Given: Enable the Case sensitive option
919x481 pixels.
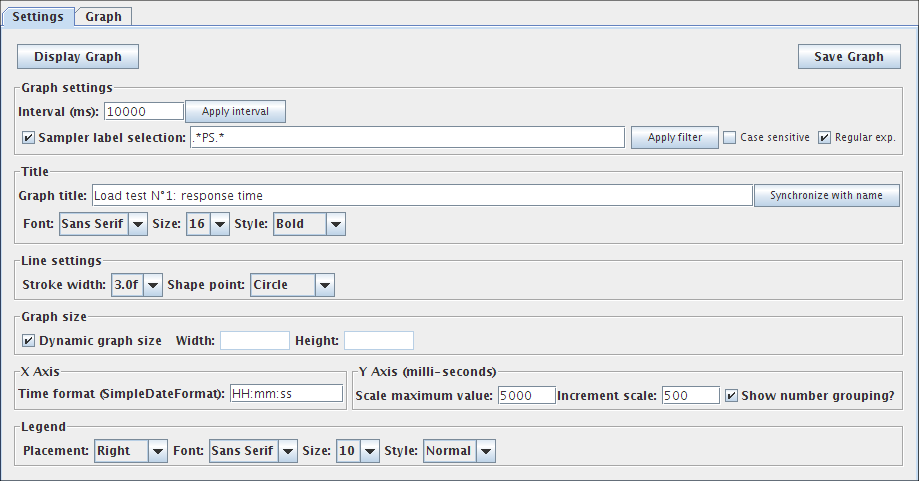Looking at the screenshot, I should (x=730, y=137).
